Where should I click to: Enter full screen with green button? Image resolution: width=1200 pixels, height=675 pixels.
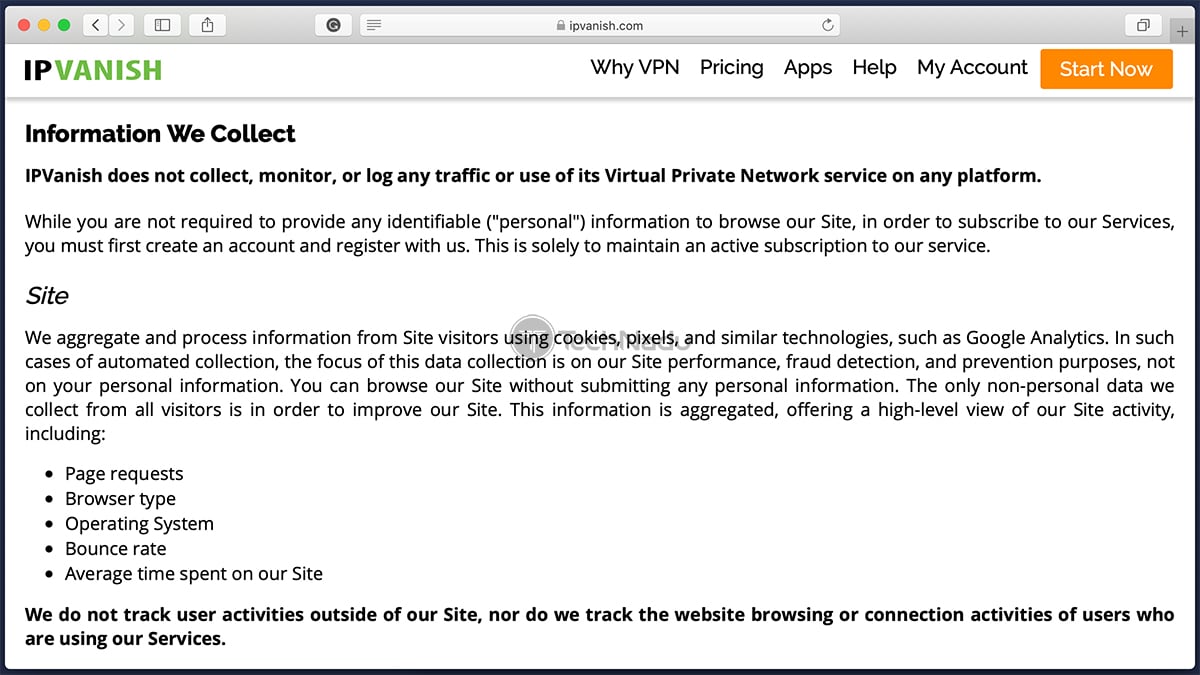coord(65,25)
